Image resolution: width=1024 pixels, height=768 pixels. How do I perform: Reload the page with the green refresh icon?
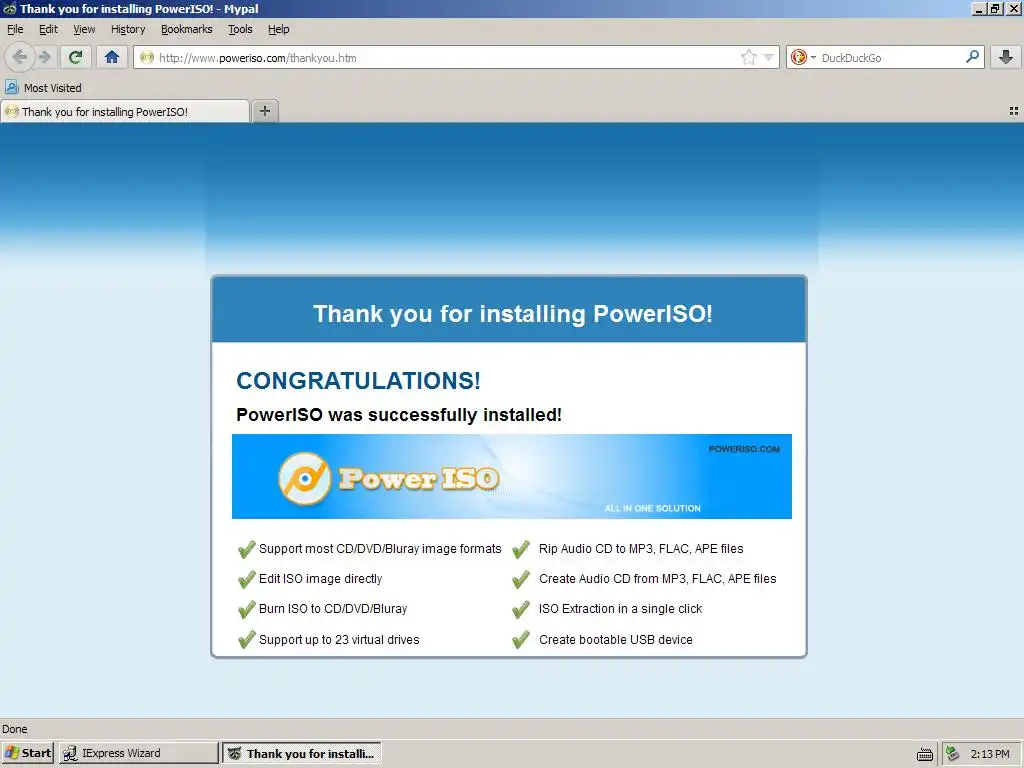[76, 57]
